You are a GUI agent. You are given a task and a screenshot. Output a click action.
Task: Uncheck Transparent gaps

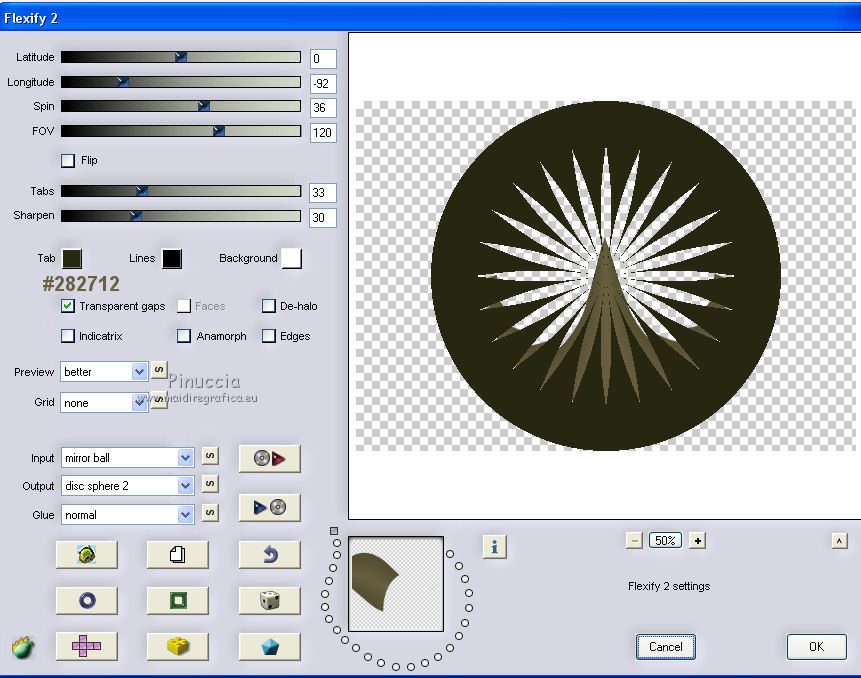(x=68, y=306)
